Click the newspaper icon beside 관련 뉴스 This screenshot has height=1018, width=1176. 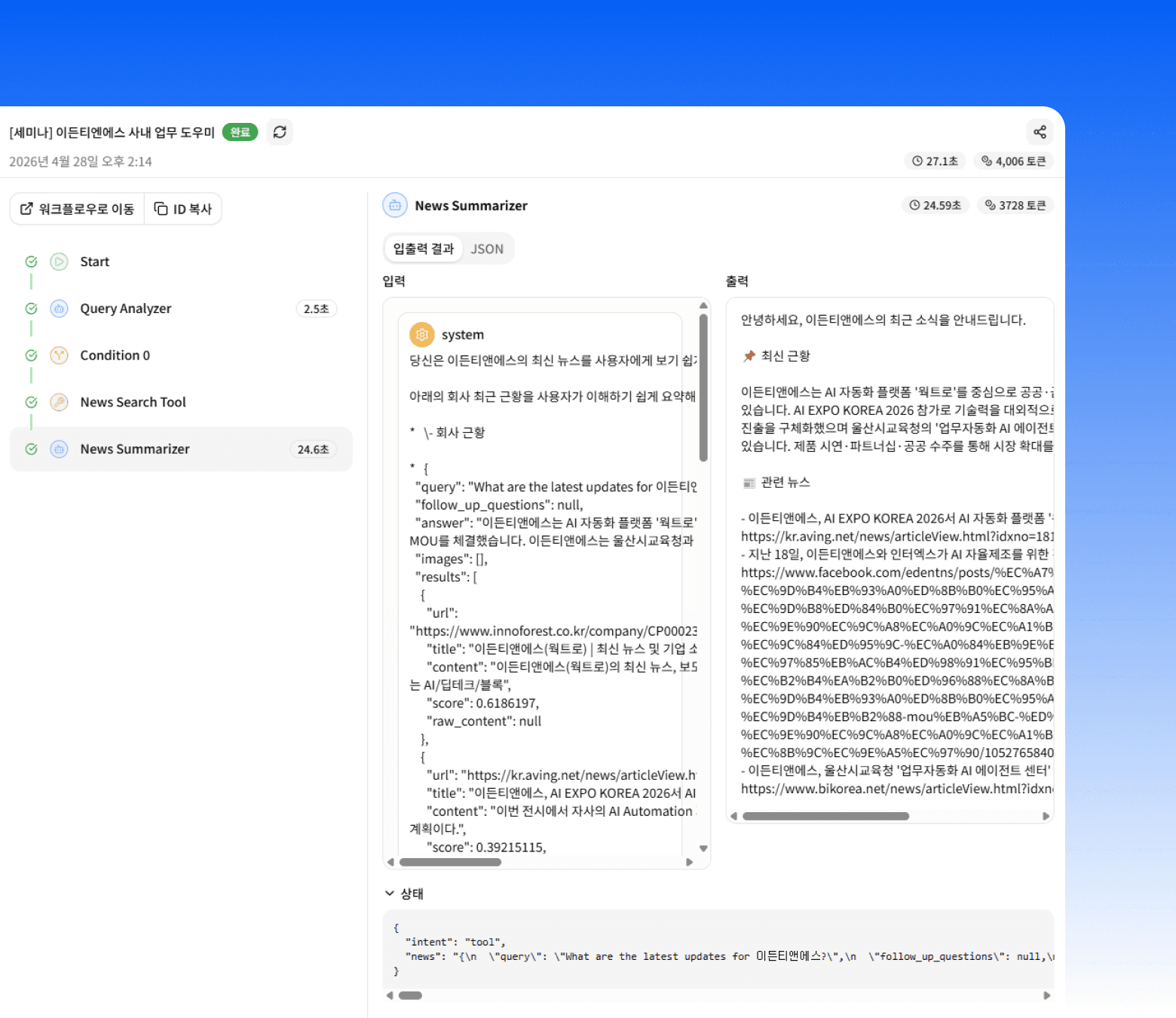click(749, 483)
